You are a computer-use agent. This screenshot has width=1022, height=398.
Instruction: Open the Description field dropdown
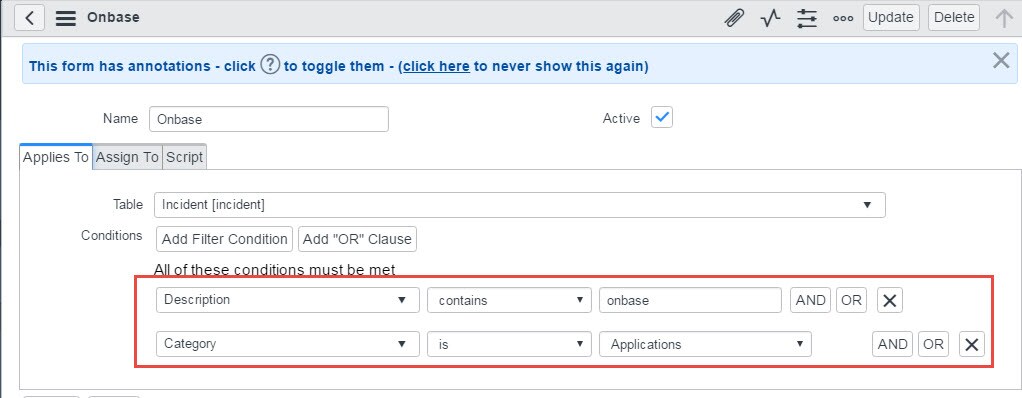click(x=287, y=300)
